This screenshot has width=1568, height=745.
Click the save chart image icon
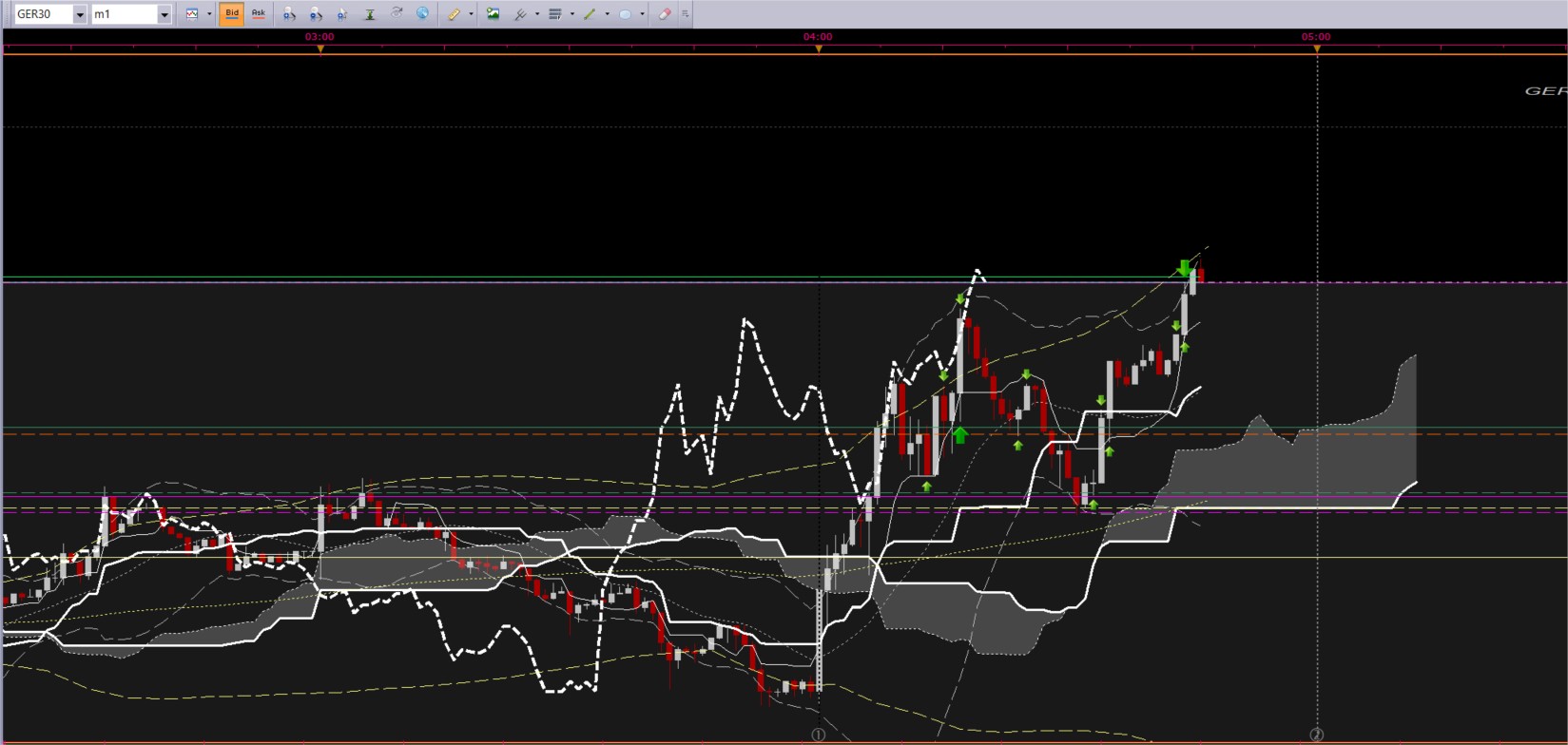click(493, 14)
